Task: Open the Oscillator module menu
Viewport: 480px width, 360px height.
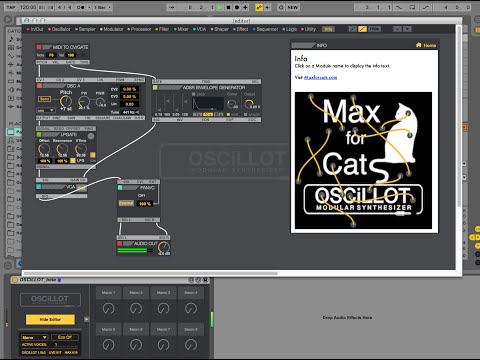Action: point(59,29)
